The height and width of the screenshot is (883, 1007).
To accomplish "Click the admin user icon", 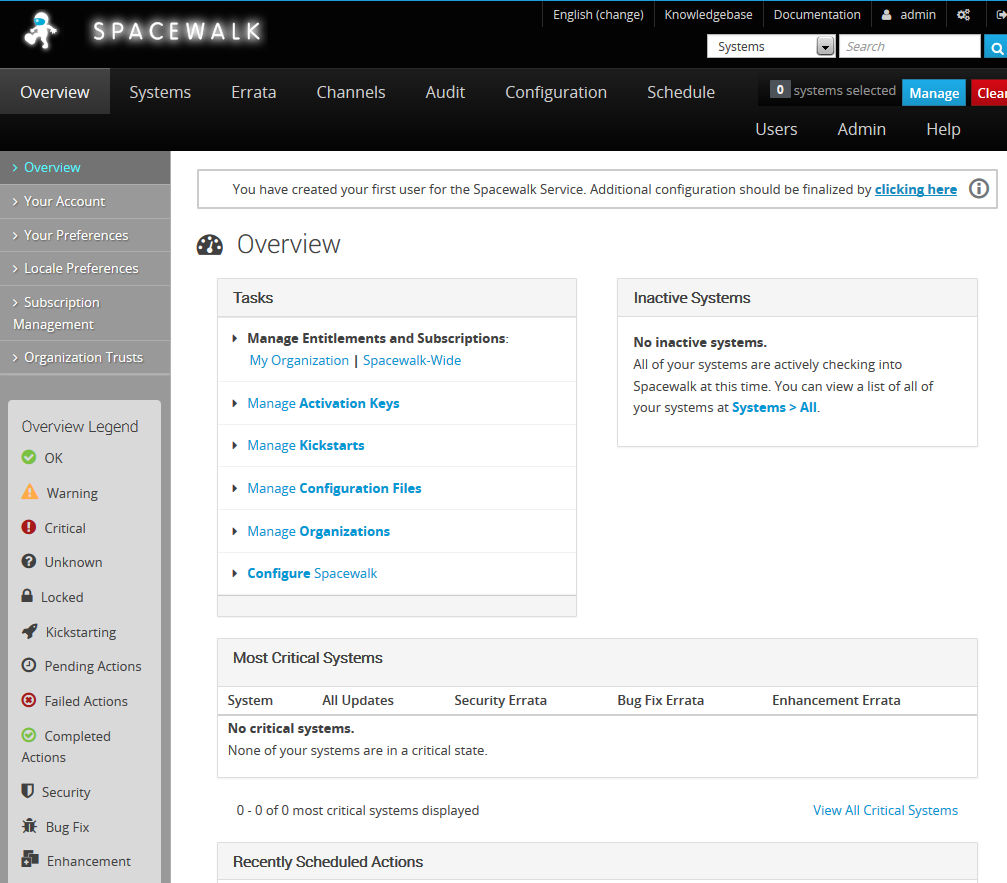I will point(886,15).
